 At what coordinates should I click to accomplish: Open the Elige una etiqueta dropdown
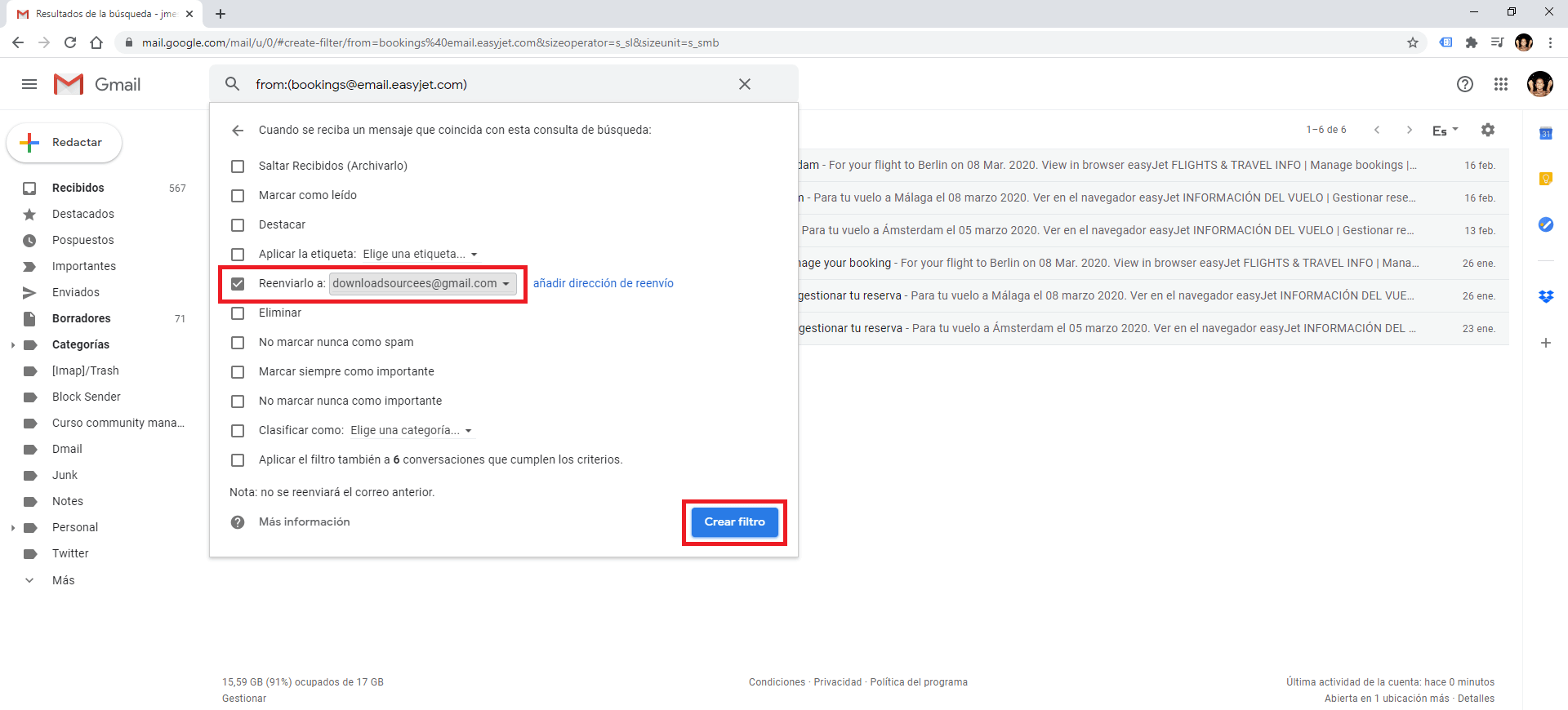click(420, 254)
